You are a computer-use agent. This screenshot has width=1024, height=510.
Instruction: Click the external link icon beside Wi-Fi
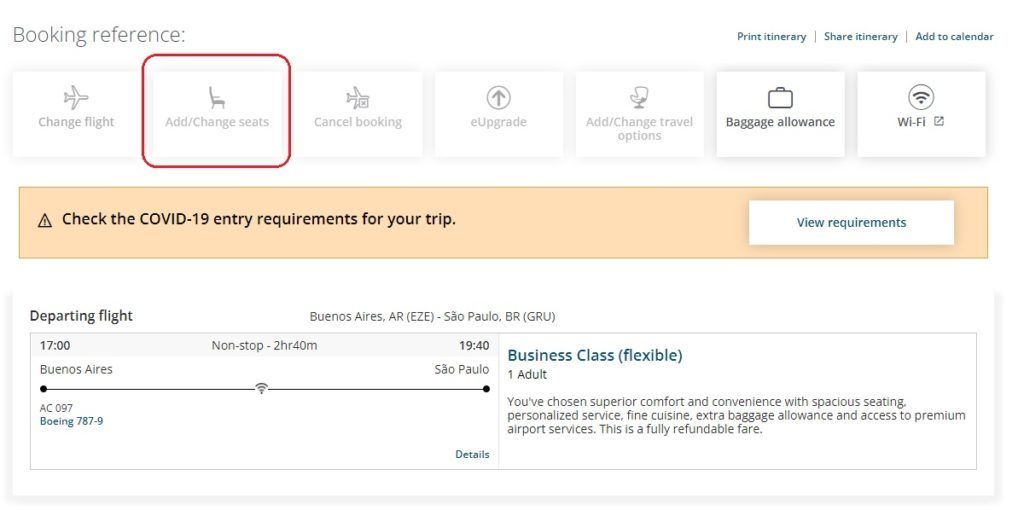(x=938, y=121)
